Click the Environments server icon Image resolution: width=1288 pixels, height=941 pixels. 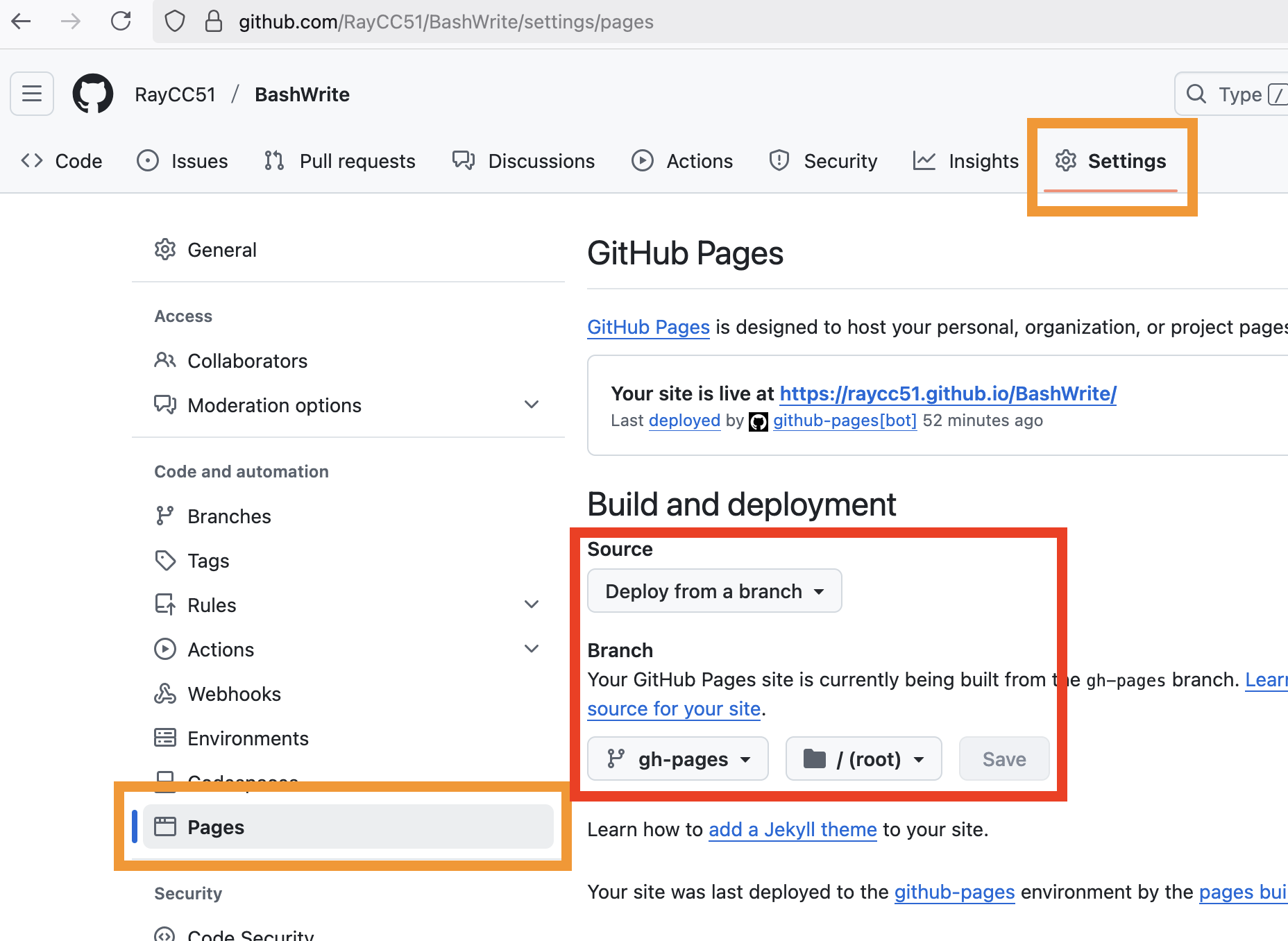pos(165,738)
